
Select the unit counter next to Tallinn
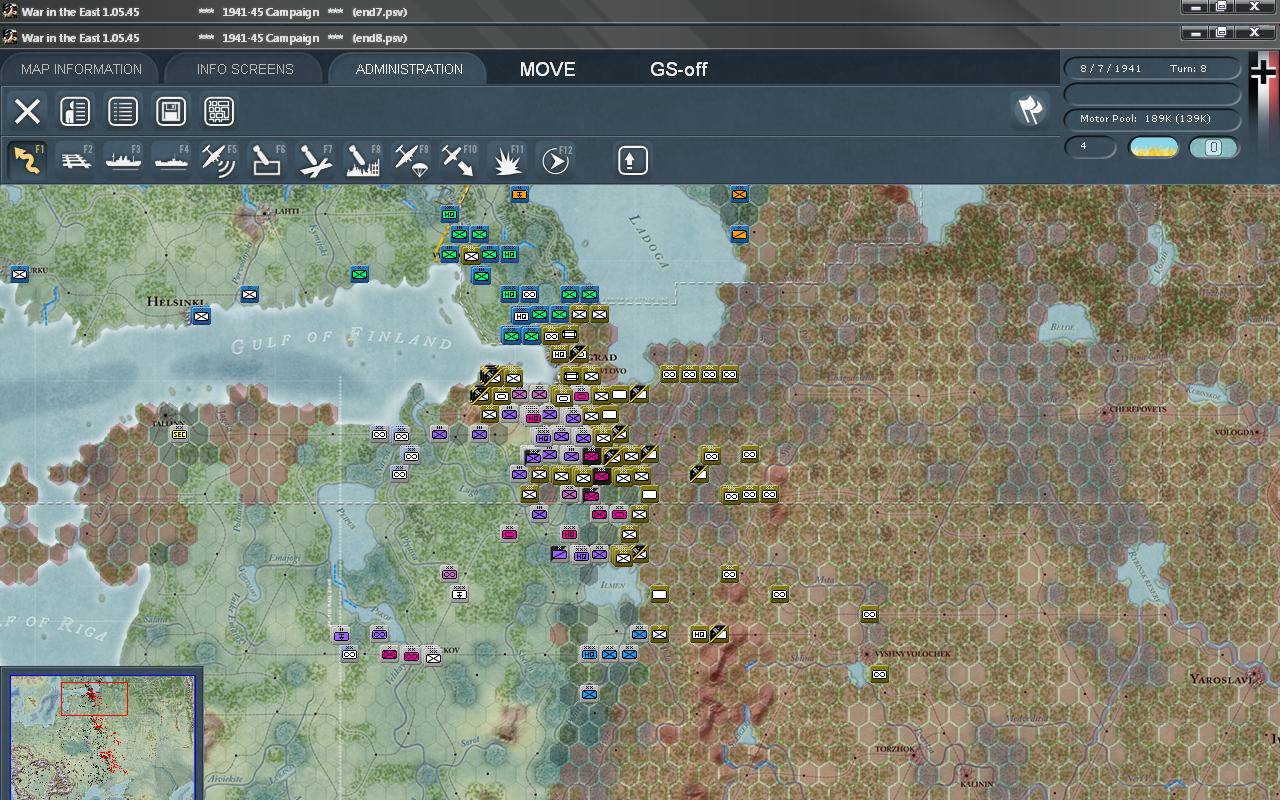point(180,434)
